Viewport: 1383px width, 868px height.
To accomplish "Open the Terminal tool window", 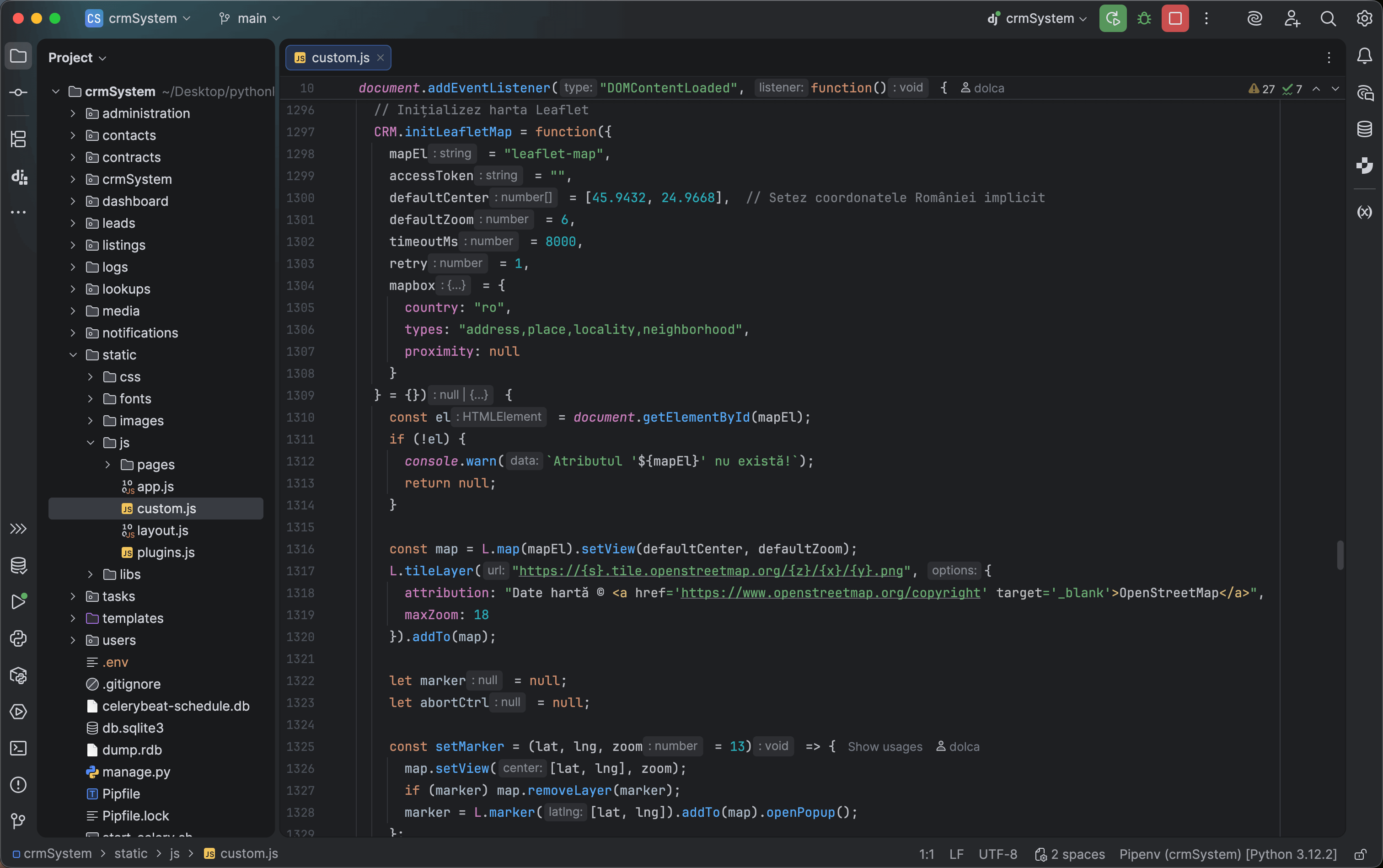I will (x=18, y=749).
